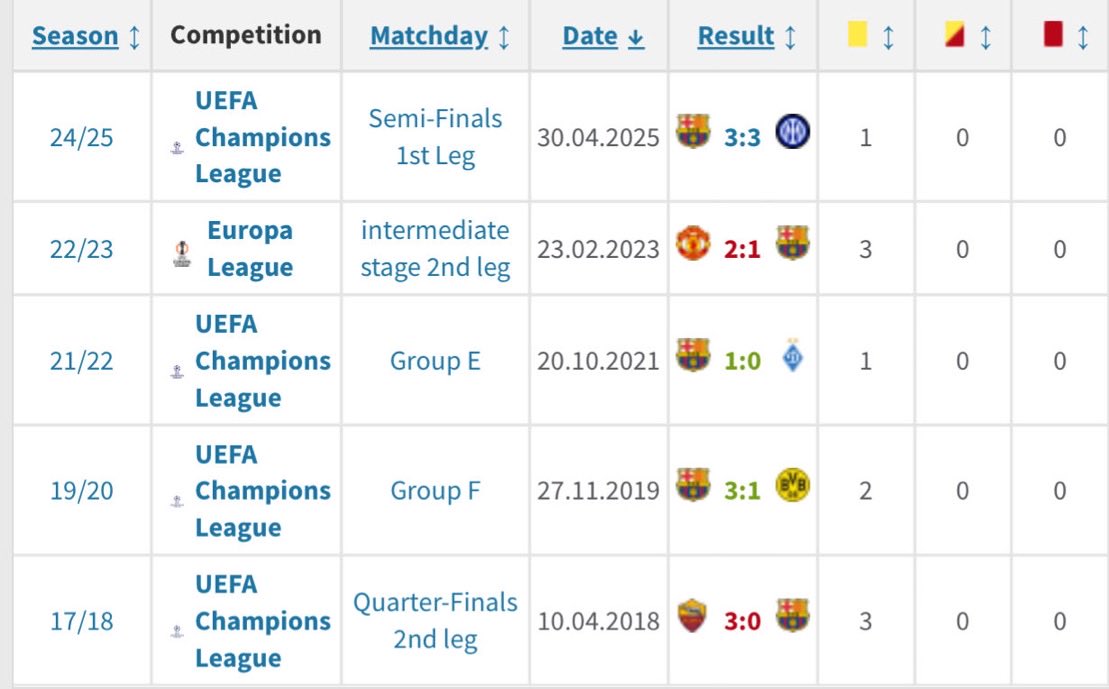Open season 24/25 link

coord(81,137)
